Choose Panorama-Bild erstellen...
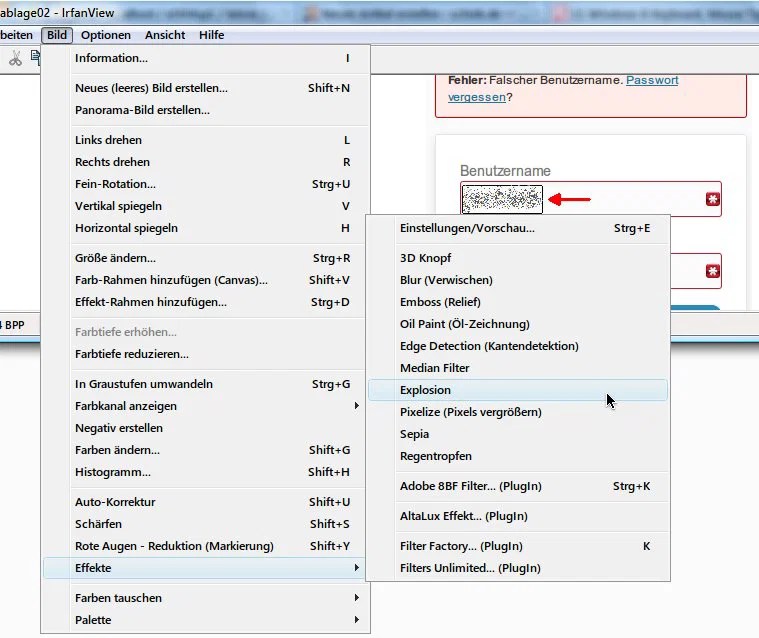This screenshot has width=759, height=638. (x=206, y=110)
